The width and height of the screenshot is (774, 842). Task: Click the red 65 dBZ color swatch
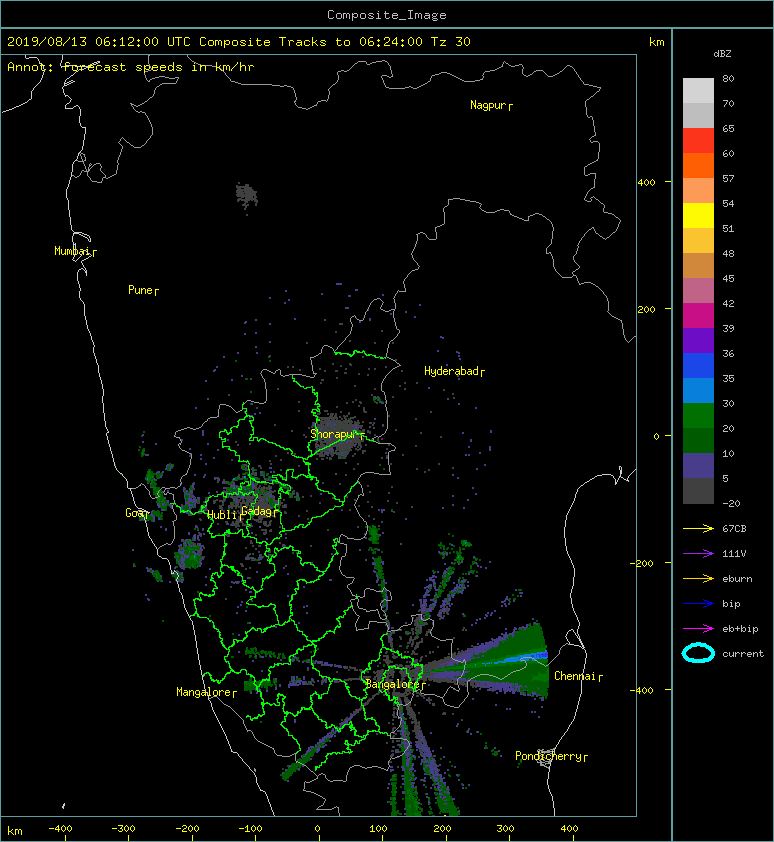698,140
